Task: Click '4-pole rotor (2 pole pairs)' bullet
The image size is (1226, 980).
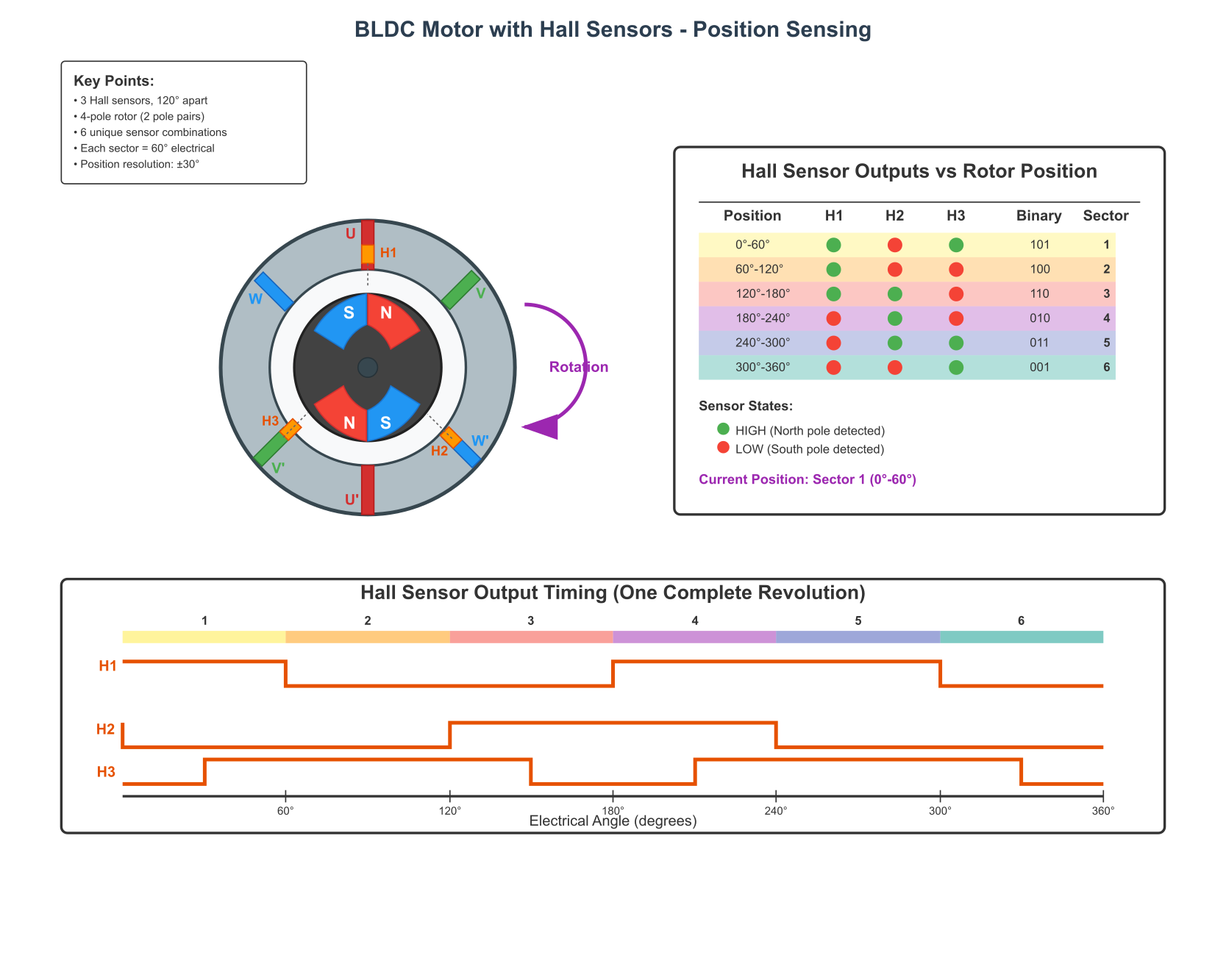Action: tap(139, 116)
